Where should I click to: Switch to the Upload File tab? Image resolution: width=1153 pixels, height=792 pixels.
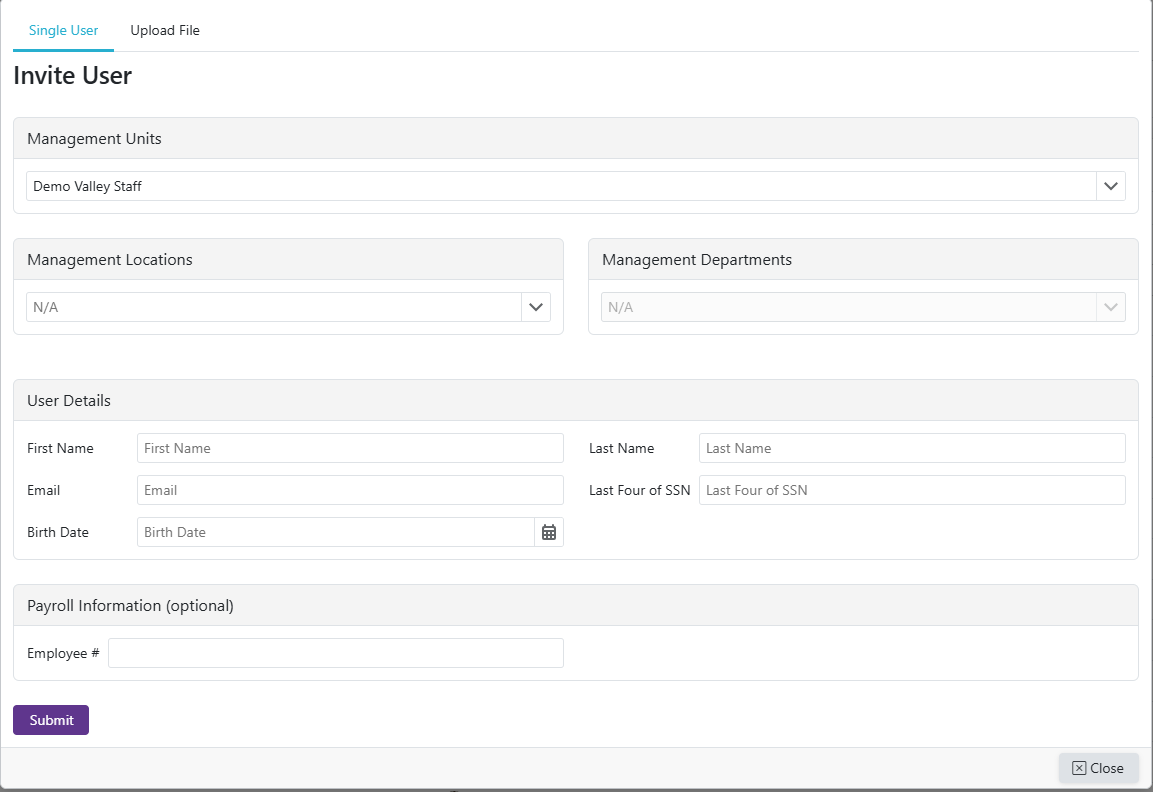pos(165,30)
